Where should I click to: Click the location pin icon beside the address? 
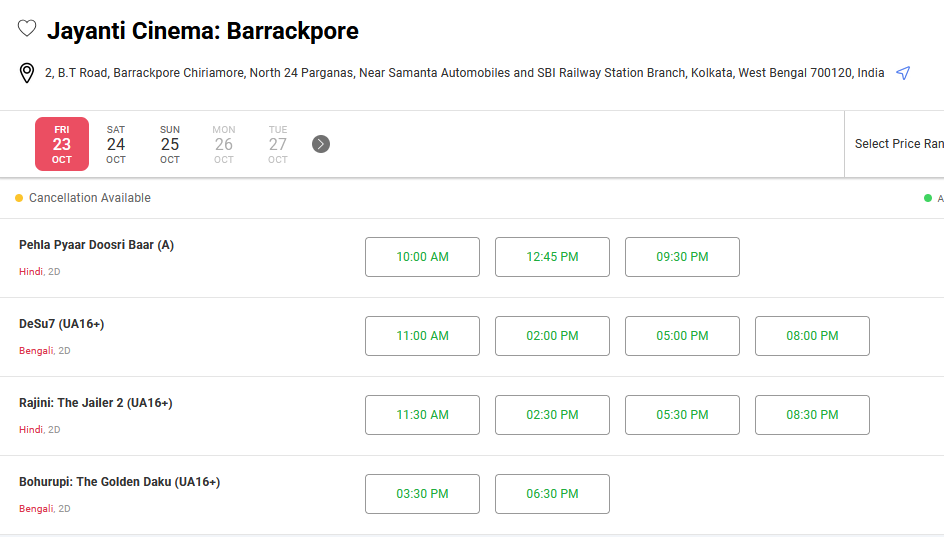[26, 73]
